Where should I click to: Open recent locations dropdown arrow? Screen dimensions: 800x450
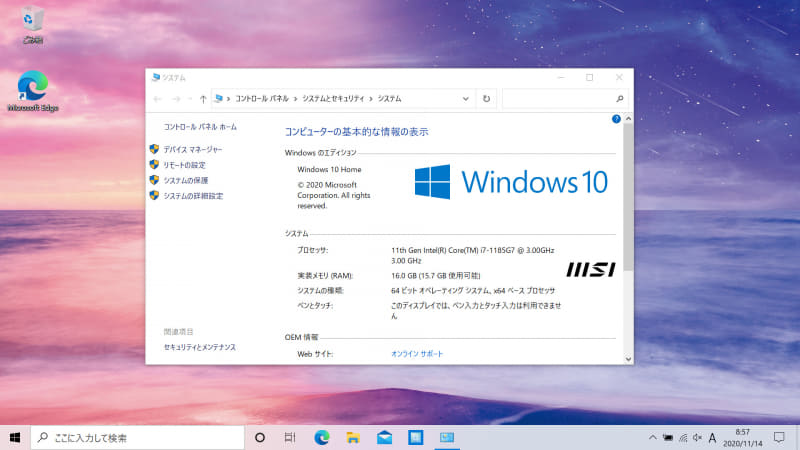point(190,99)
